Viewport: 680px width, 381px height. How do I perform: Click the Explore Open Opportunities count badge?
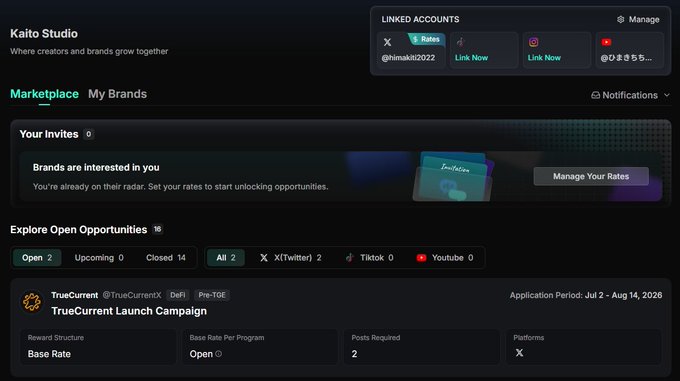(157, 229)
